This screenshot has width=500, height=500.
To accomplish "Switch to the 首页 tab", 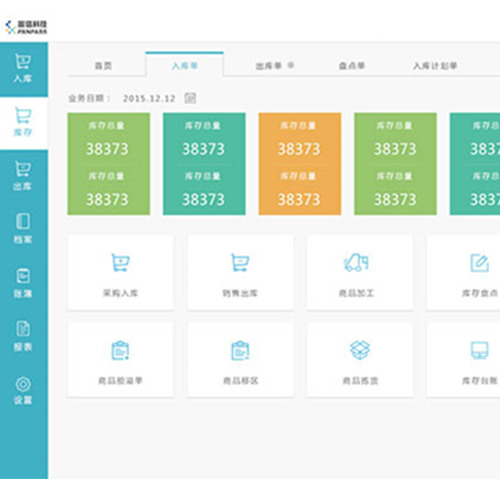I will [x=103, y=66].
